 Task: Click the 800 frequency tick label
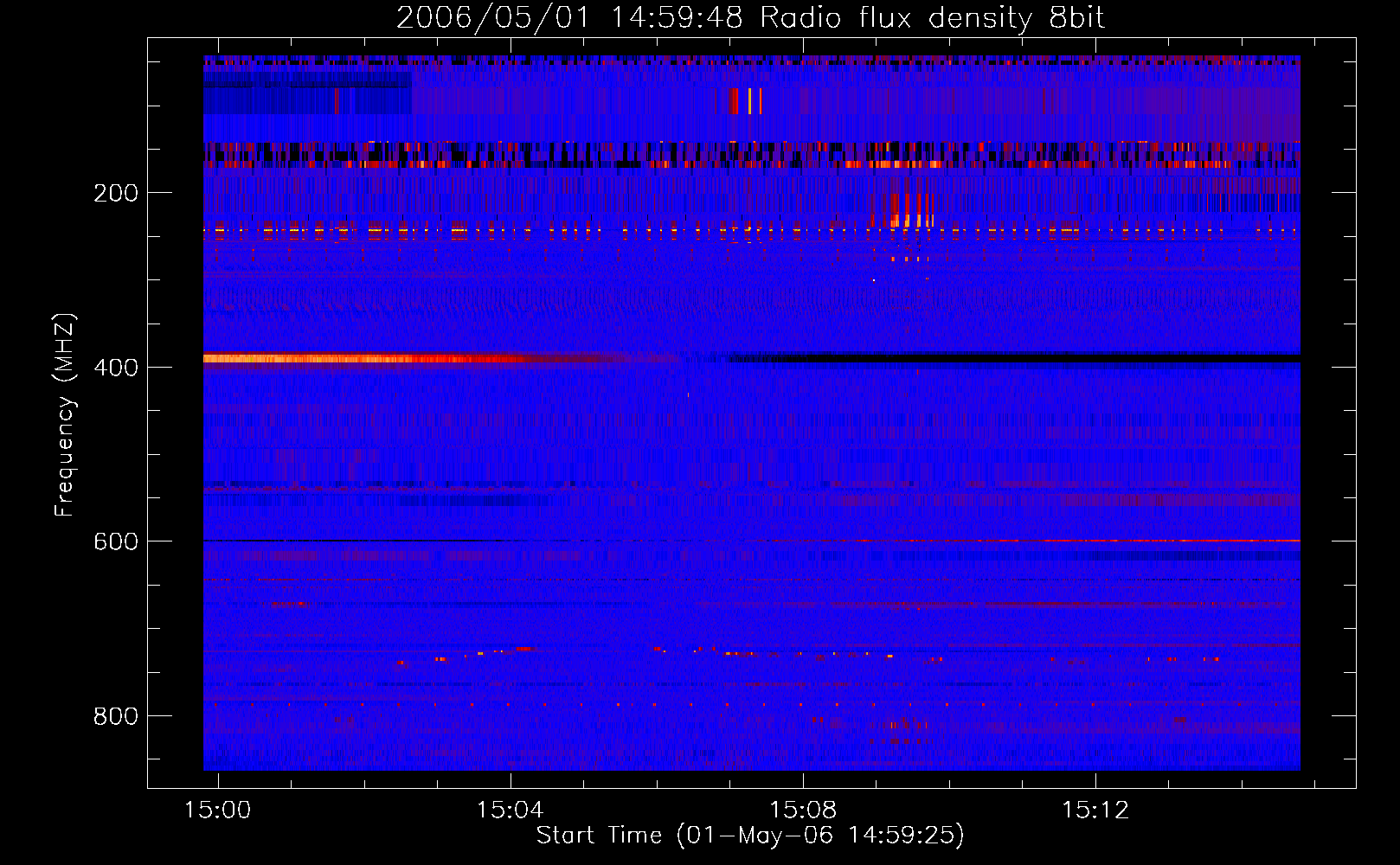pos(116,716)
